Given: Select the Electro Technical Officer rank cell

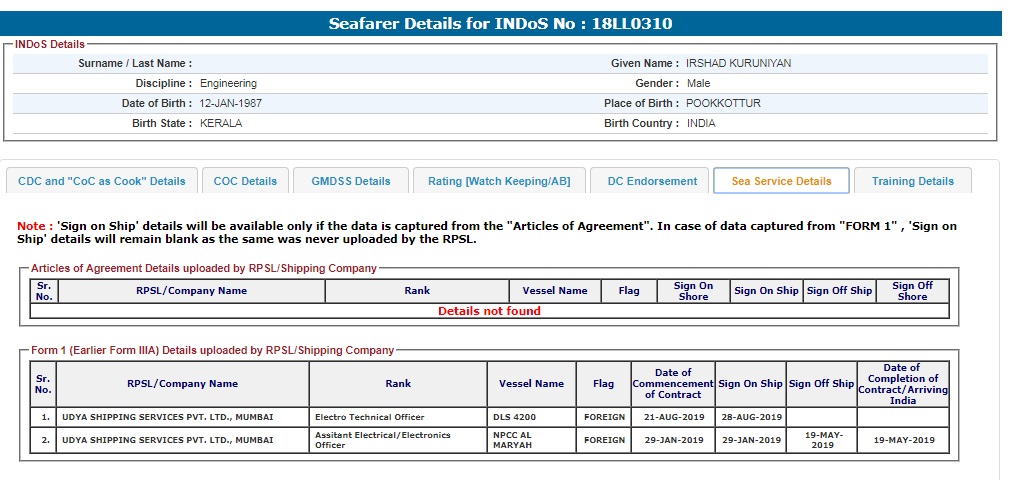Looking at the screenshot, I should pos(369,417).
